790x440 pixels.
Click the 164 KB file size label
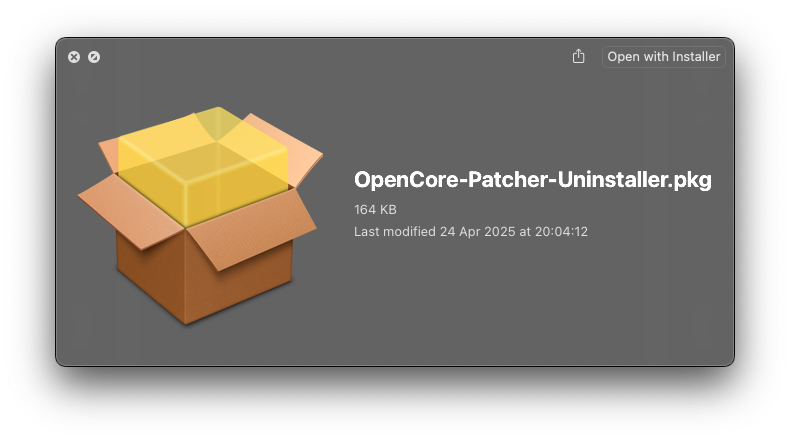(375, 210)
